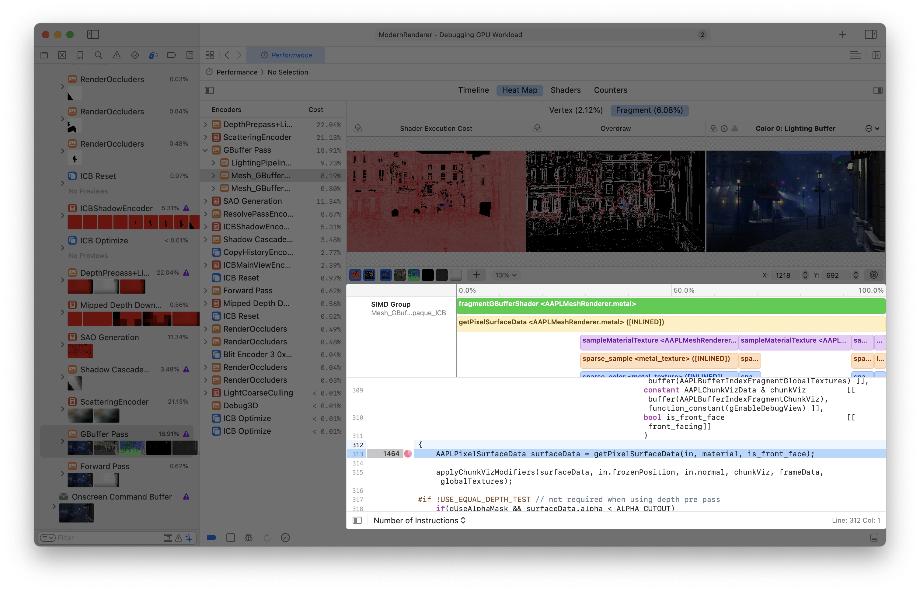Increment the Y coordinate stepper
Screen dimensions: 920x591
(x=855, y=273)
